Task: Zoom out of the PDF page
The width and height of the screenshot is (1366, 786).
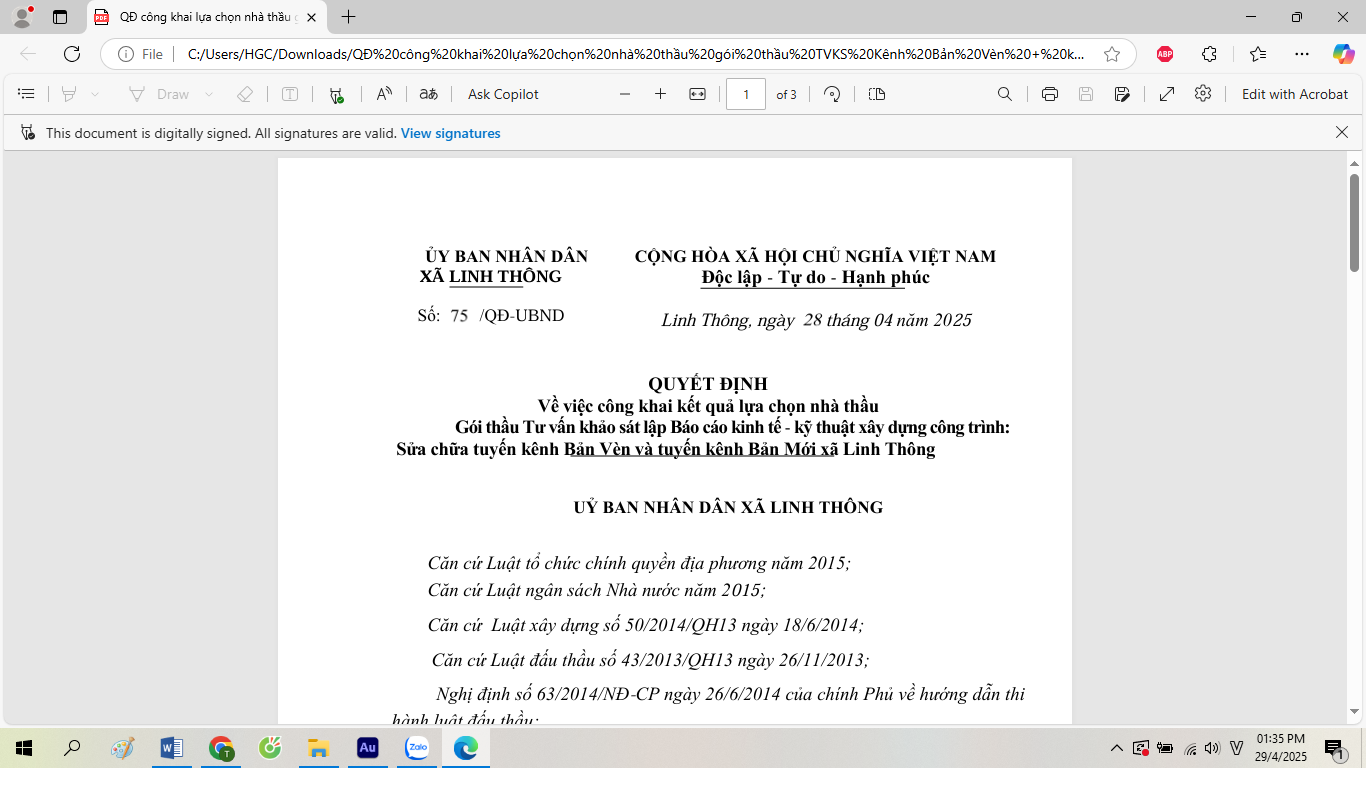Action: tap(625, 94)
